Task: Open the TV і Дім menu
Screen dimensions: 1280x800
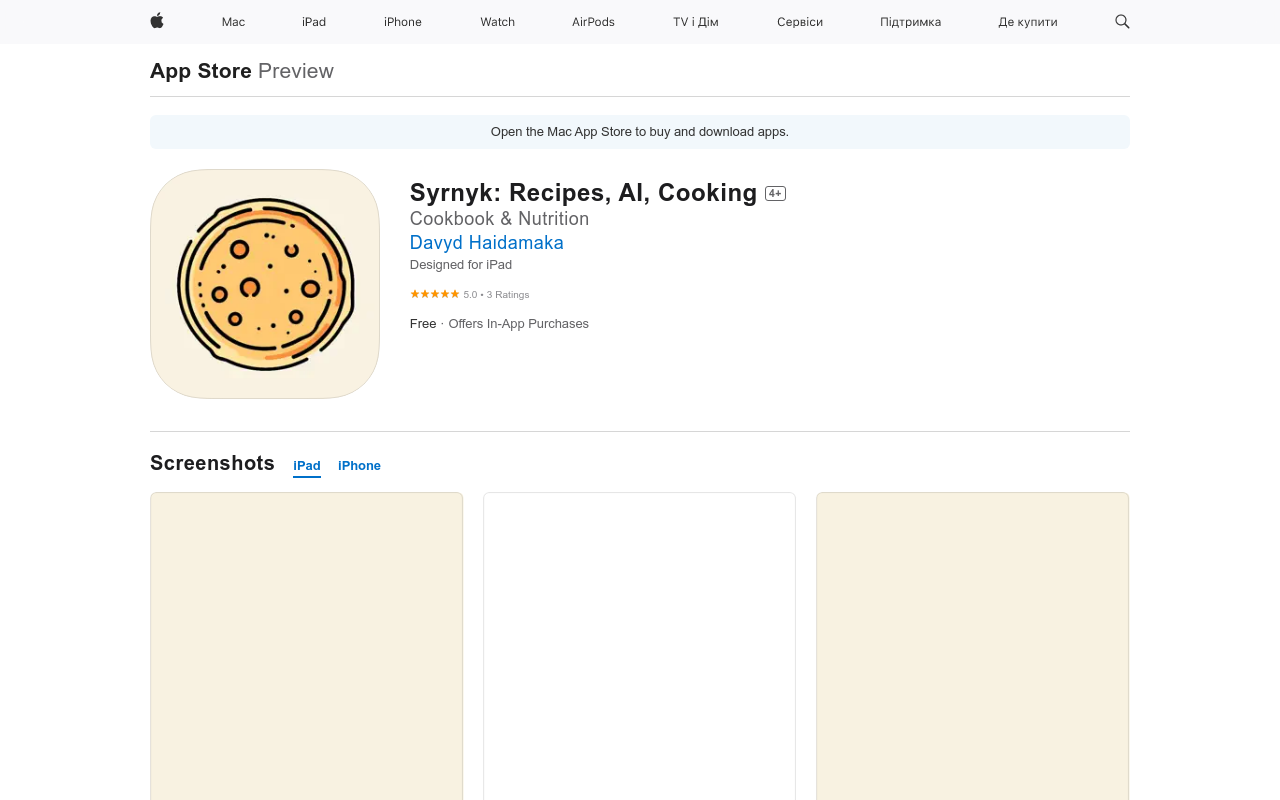Action: 695,22
